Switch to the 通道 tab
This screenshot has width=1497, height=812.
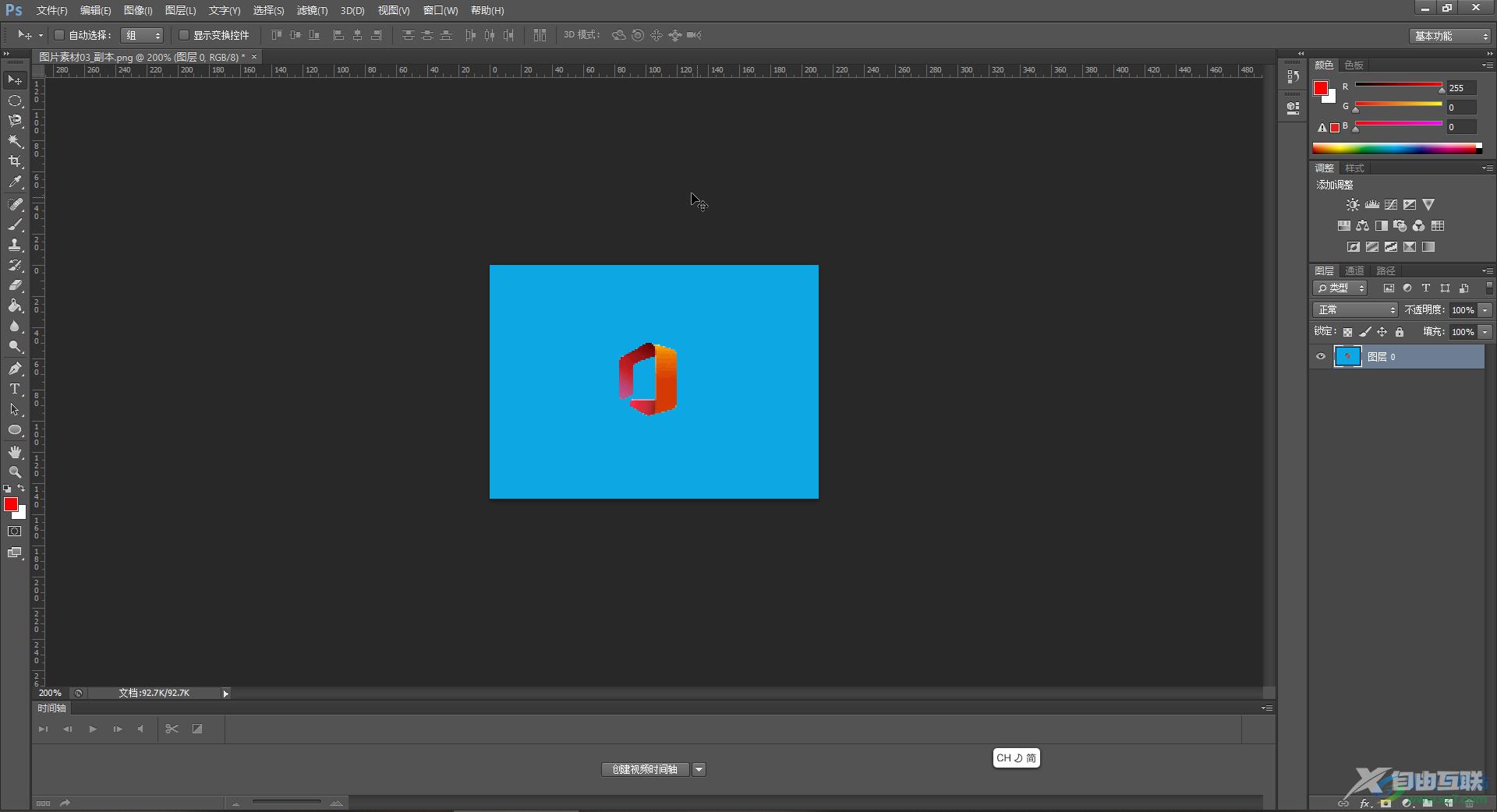1355,271
